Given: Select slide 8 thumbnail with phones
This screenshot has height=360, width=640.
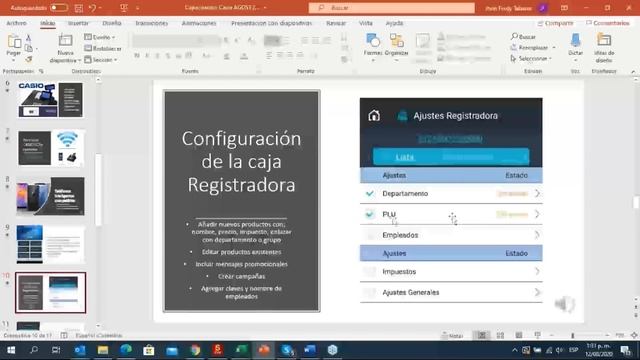Looking at the screenshot, I should [51, 196].
